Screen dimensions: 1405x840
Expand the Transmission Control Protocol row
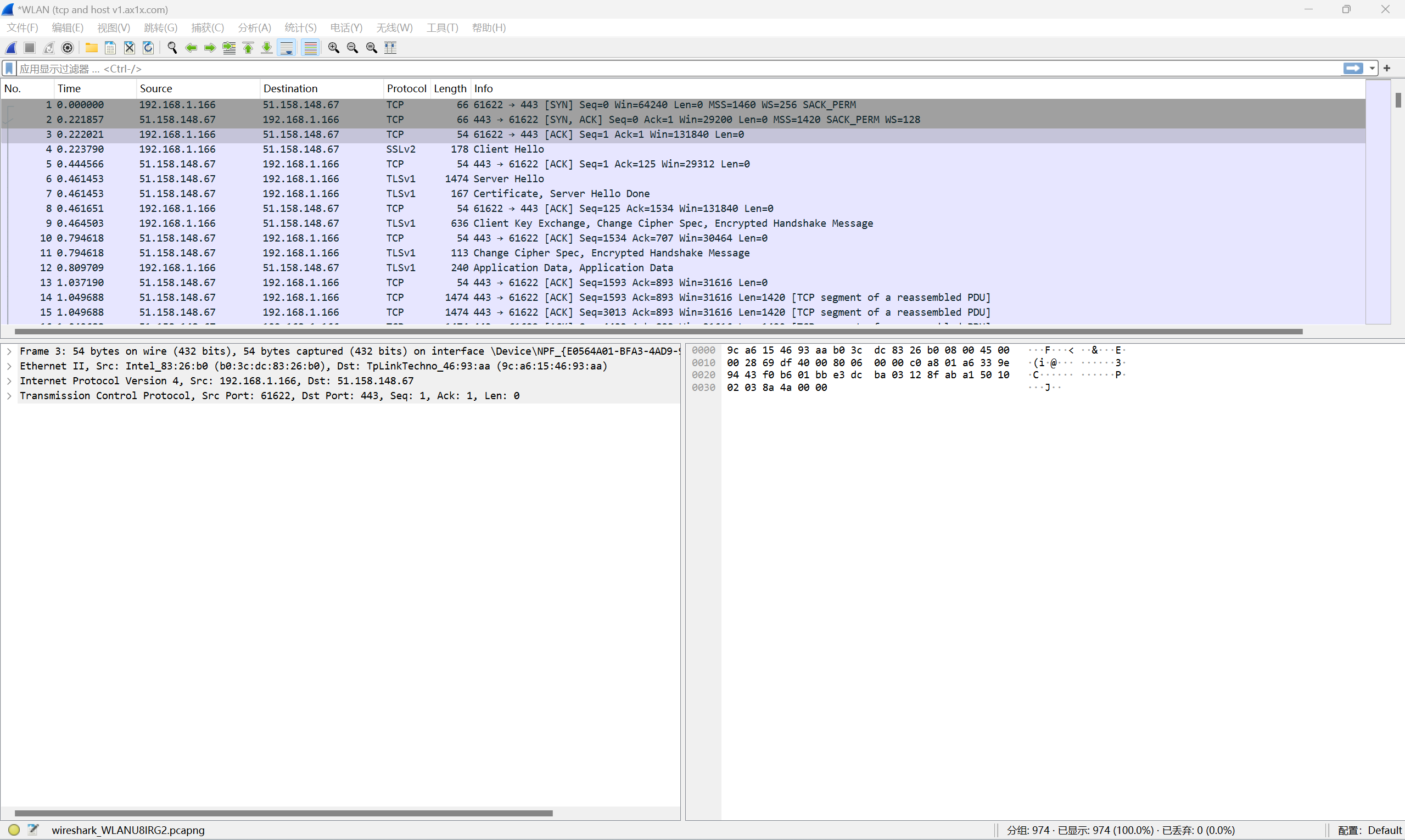[x=10, y=396]
